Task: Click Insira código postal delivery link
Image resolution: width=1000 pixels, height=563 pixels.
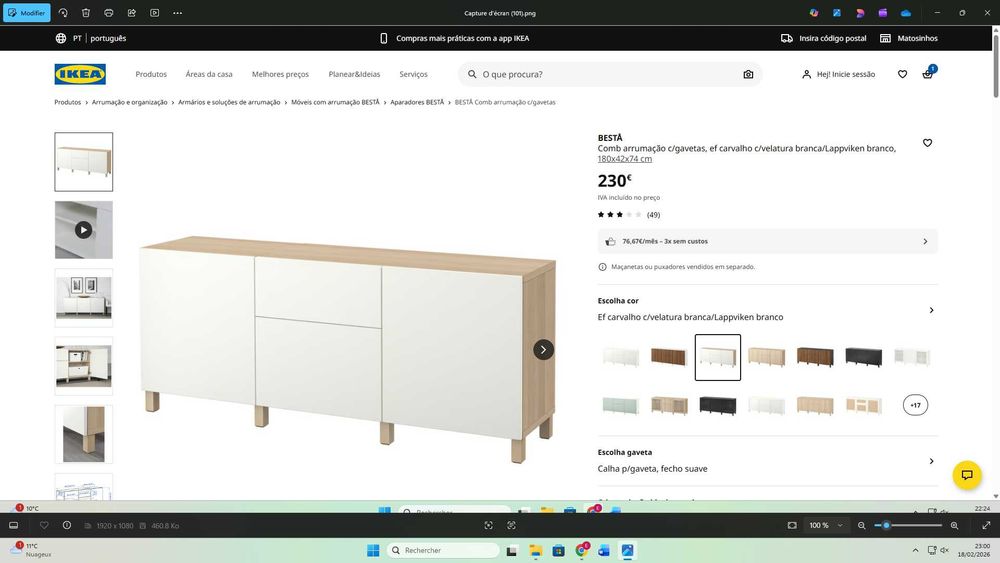Action: (x=823, y=38)
